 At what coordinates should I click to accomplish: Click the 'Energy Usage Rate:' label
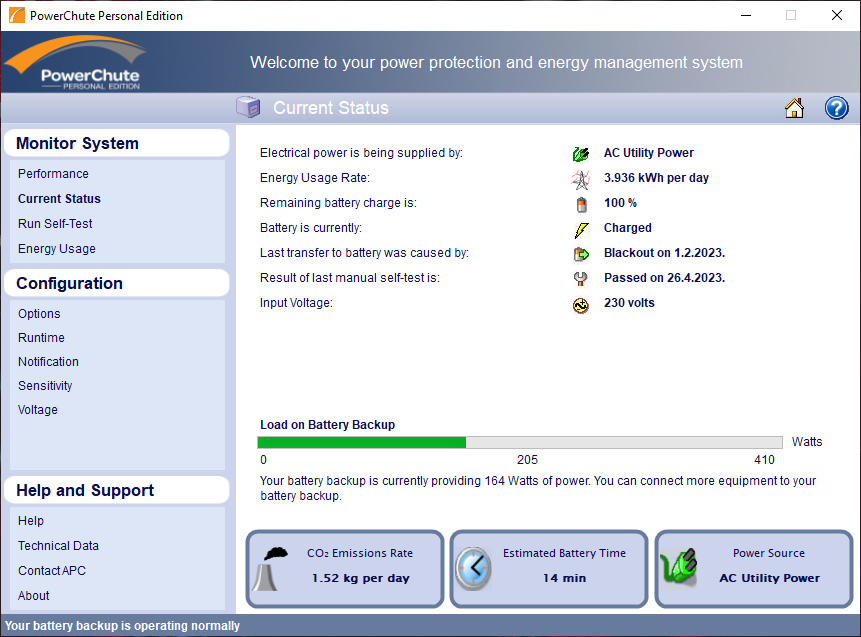tap(315, 178)
